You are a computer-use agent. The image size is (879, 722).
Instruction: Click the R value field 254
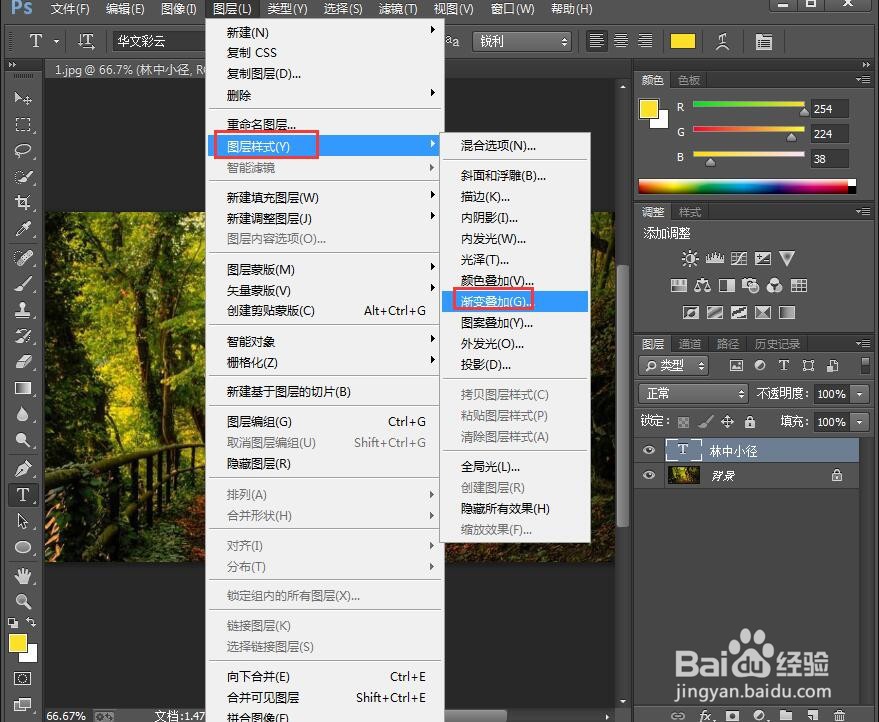pyautogui.click(x=829, y=109)
